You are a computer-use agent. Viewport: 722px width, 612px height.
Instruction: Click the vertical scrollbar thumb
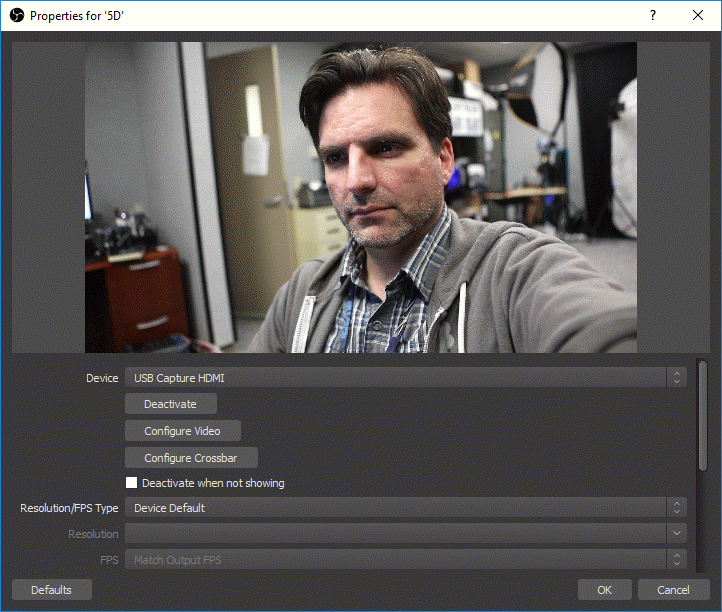point(702,410)
